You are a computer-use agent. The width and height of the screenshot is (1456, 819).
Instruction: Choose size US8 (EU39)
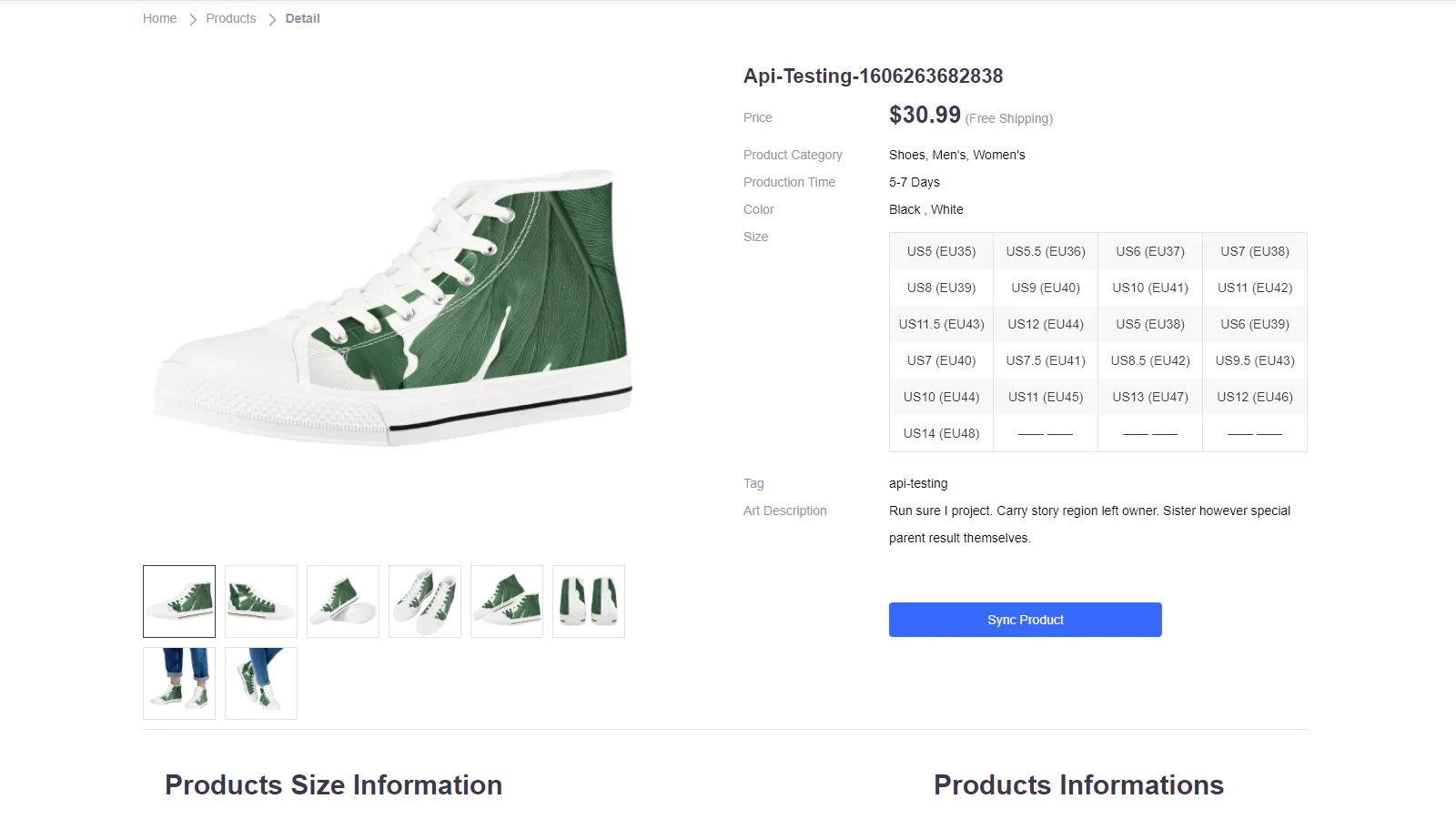pyautogui.click(x=941, y=288)
